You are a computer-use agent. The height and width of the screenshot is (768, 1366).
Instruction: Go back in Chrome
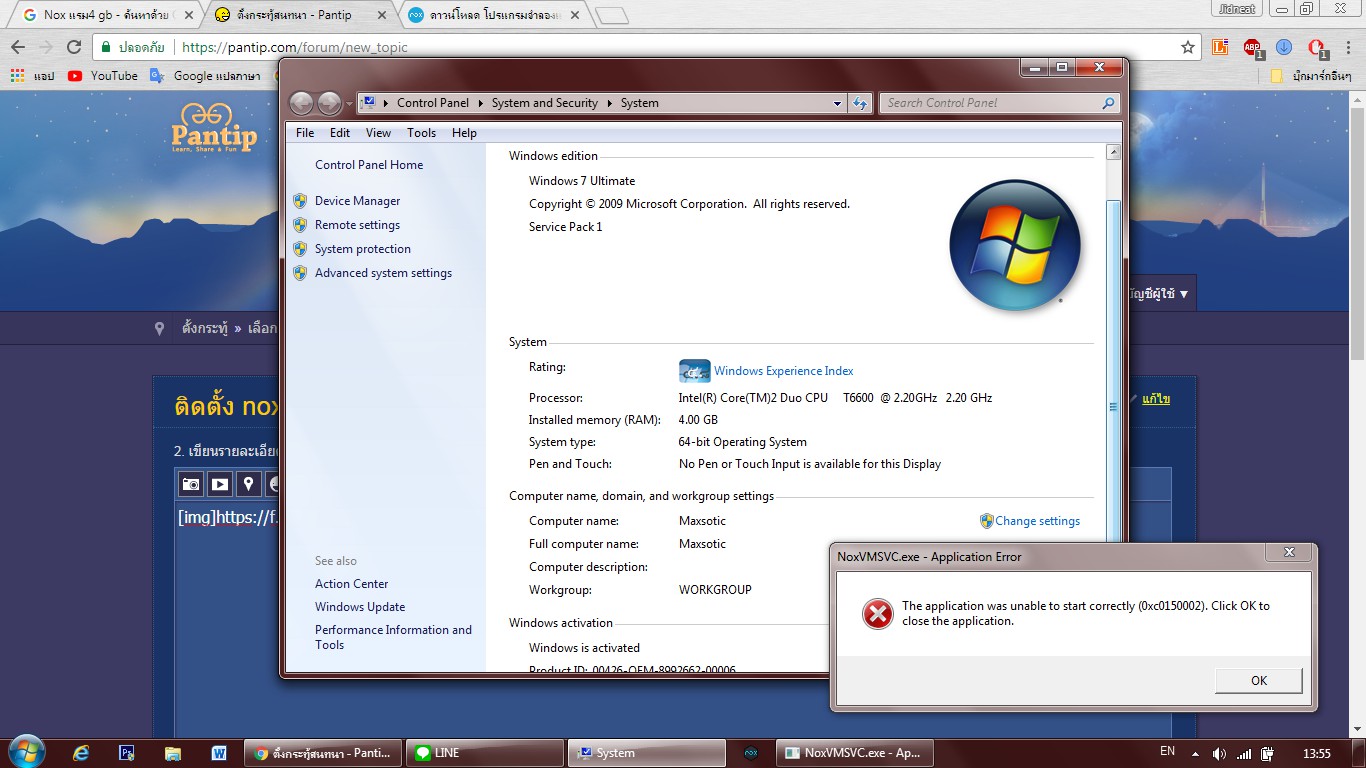click(x=18, y=47)
